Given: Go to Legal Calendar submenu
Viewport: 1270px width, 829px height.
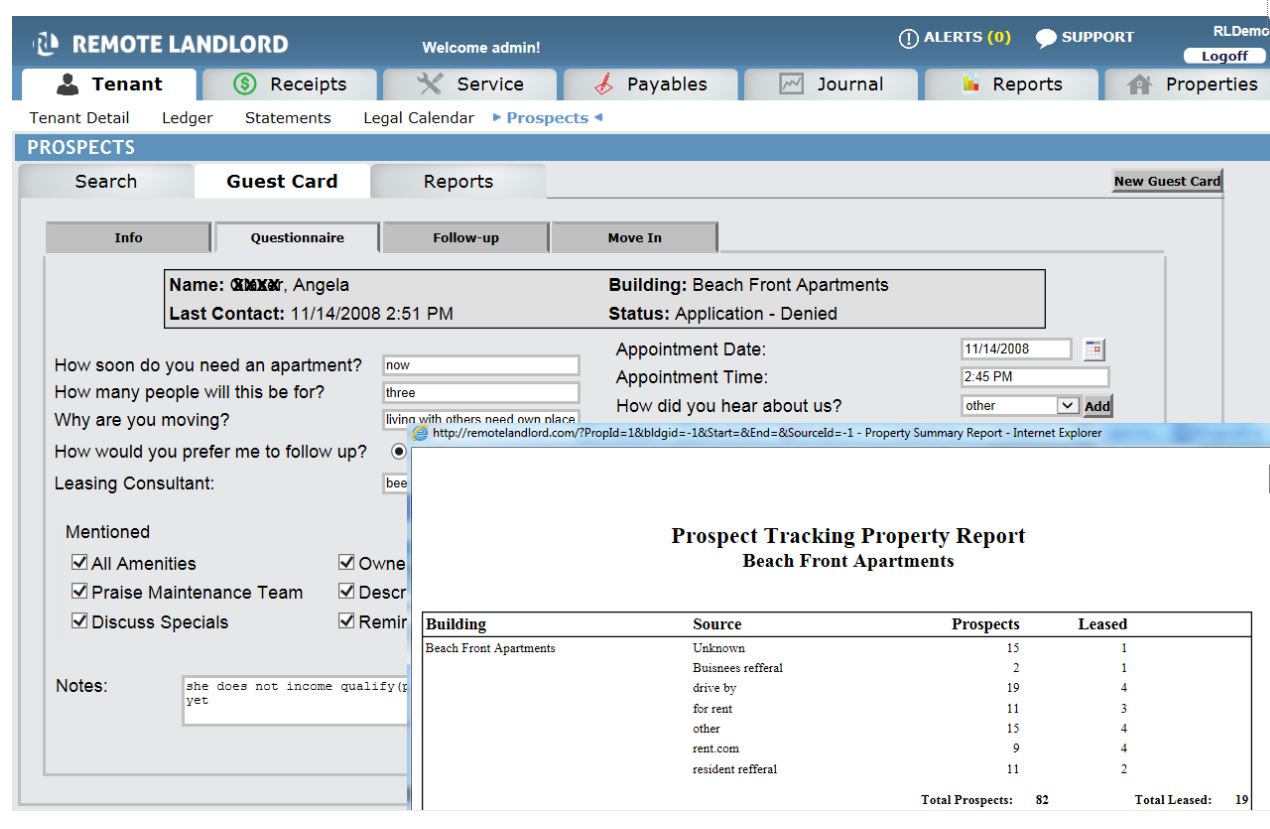Looking at the screenshot, I should coord(419,118).
